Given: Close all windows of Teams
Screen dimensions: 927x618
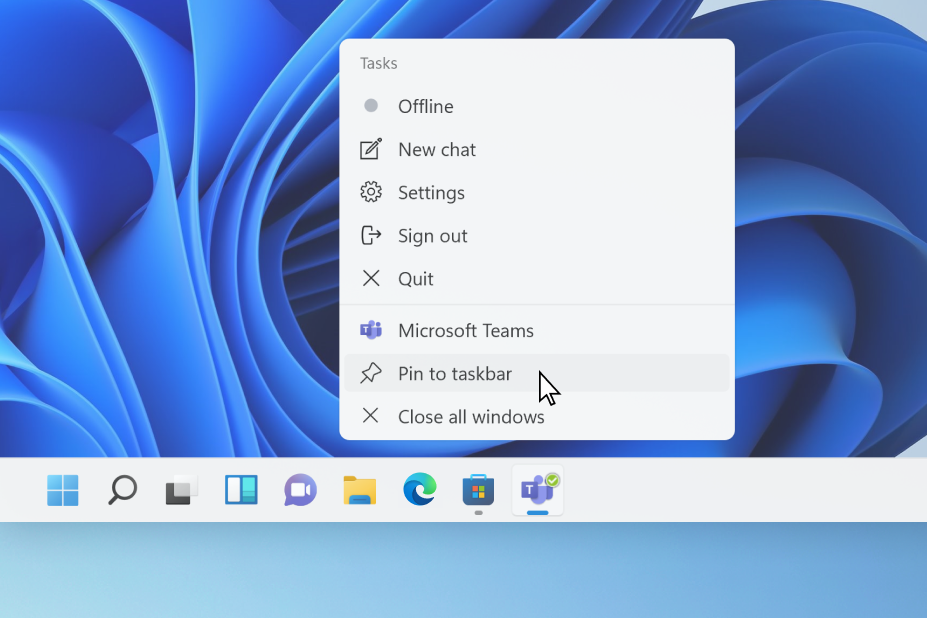Looking at the screenshot, I should pos(537,416).
